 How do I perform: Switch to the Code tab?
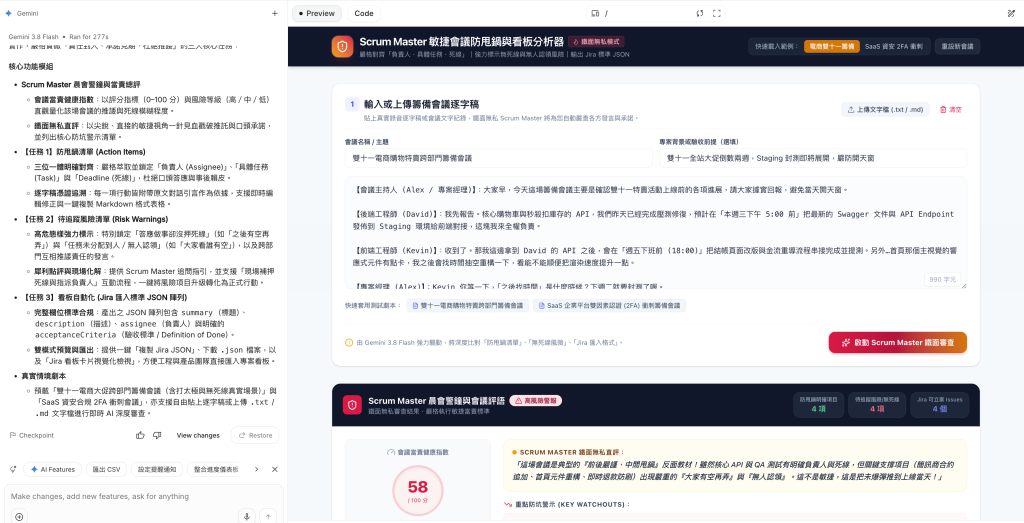tap(364, 13)
